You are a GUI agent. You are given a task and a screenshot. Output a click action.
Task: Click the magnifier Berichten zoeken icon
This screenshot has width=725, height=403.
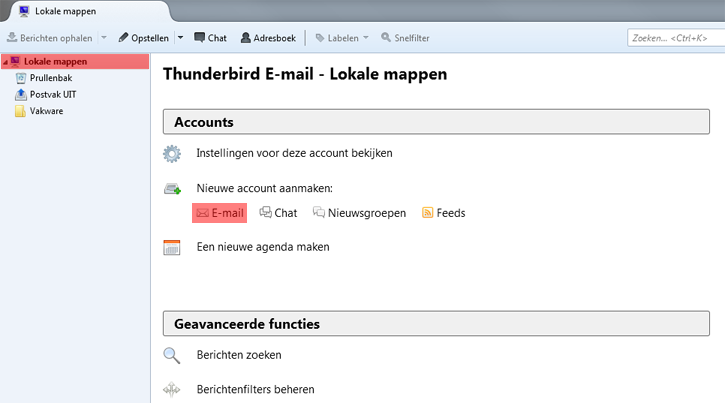[172, 356]
